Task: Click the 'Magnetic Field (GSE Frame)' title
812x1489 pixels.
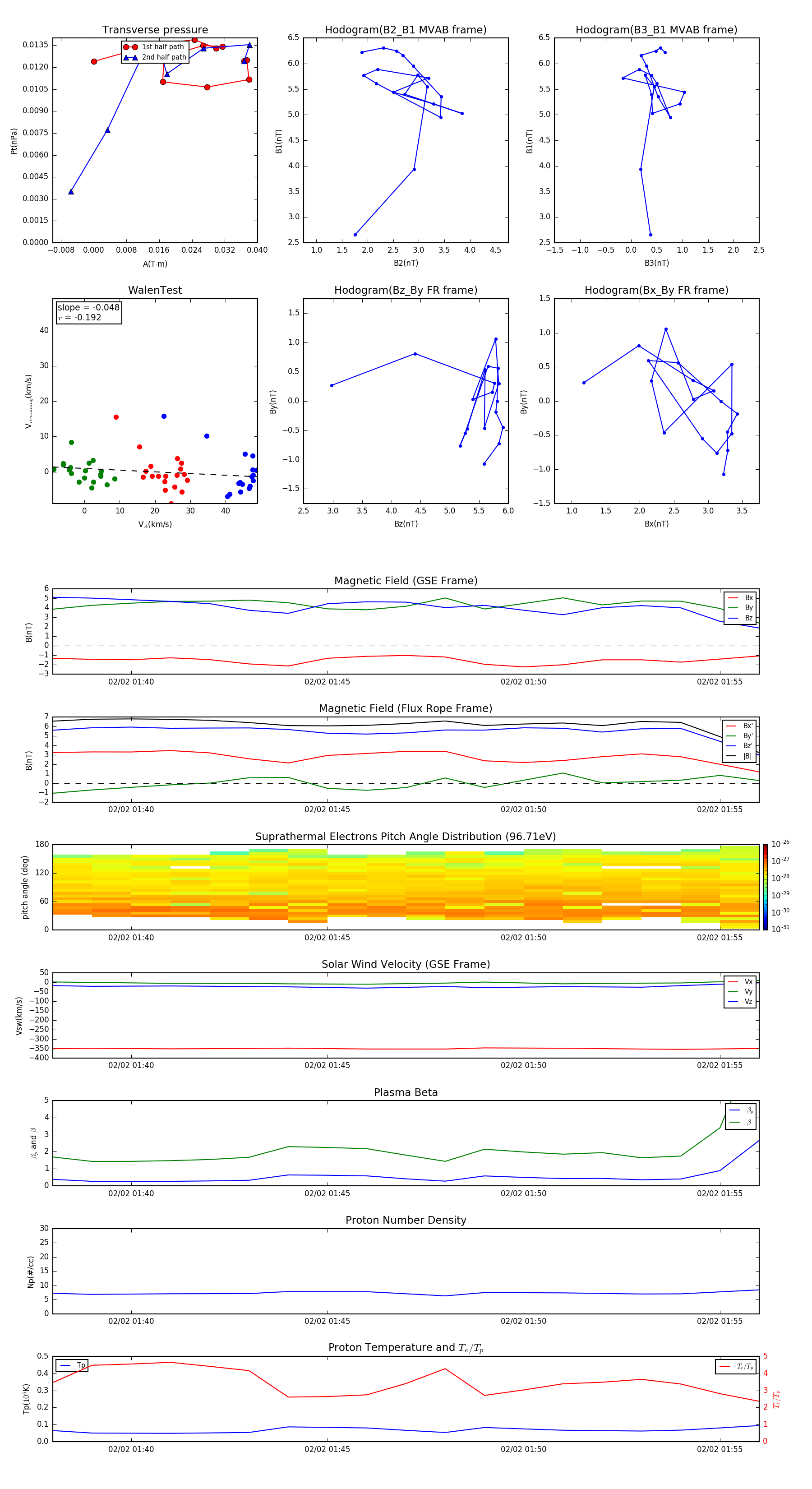Action: tap(406, 581)
